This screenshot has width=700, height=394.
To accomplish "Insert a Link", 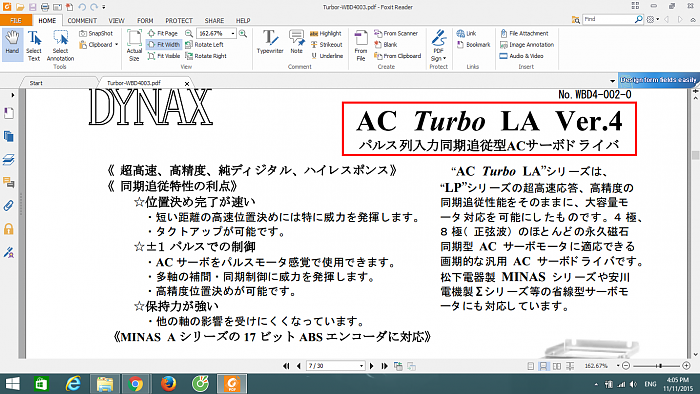I will pos(467,33).
